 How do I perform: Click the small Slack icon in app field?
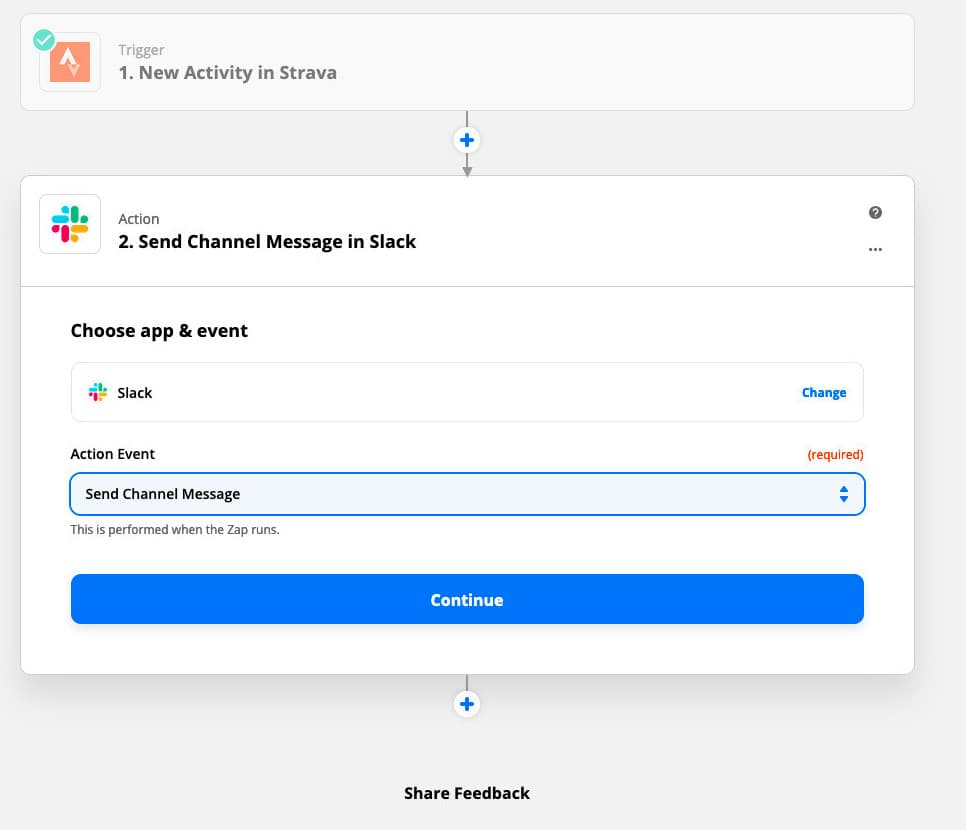pos(97,393)
